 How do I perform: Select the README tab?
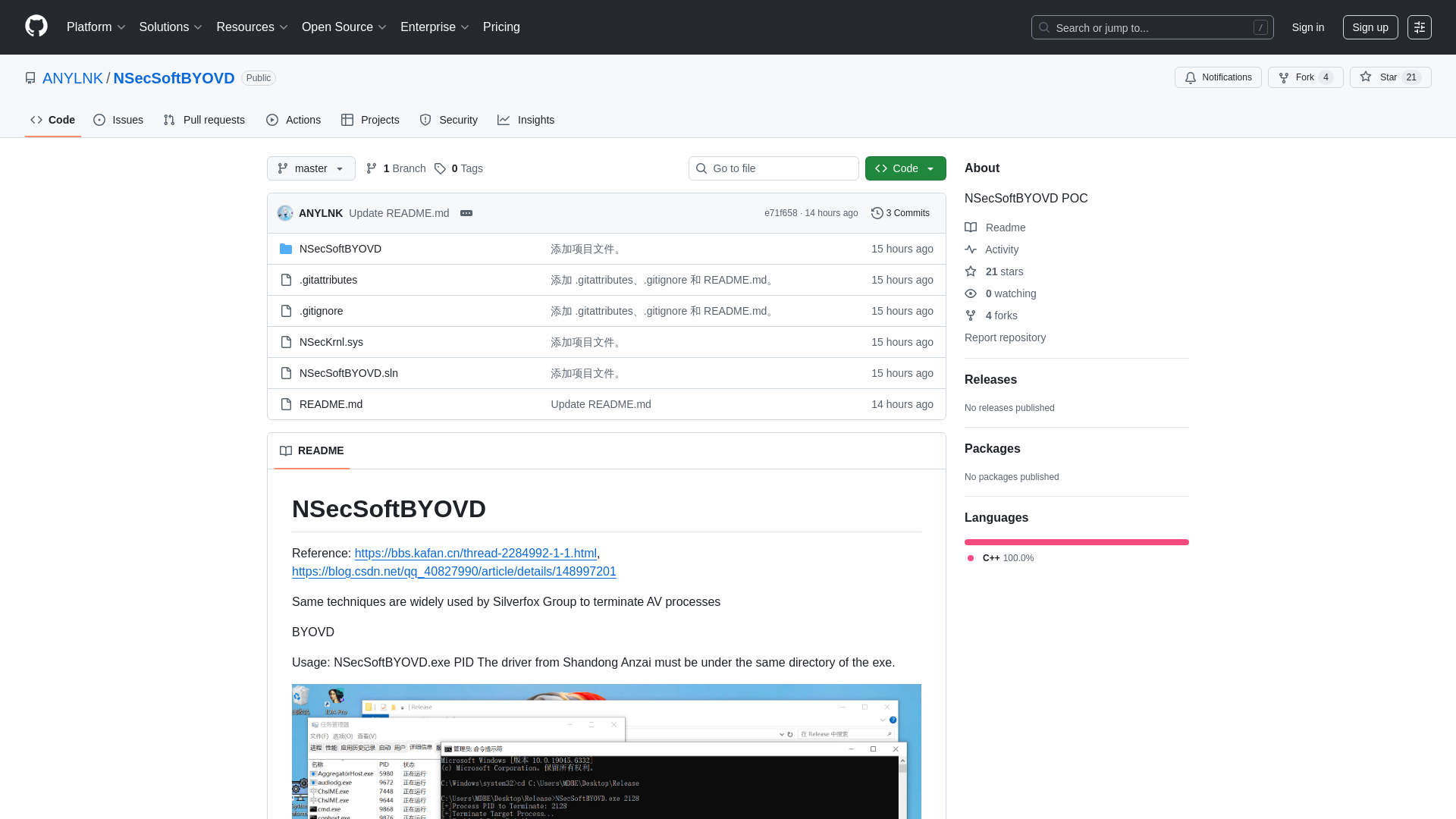coord(312,450)
